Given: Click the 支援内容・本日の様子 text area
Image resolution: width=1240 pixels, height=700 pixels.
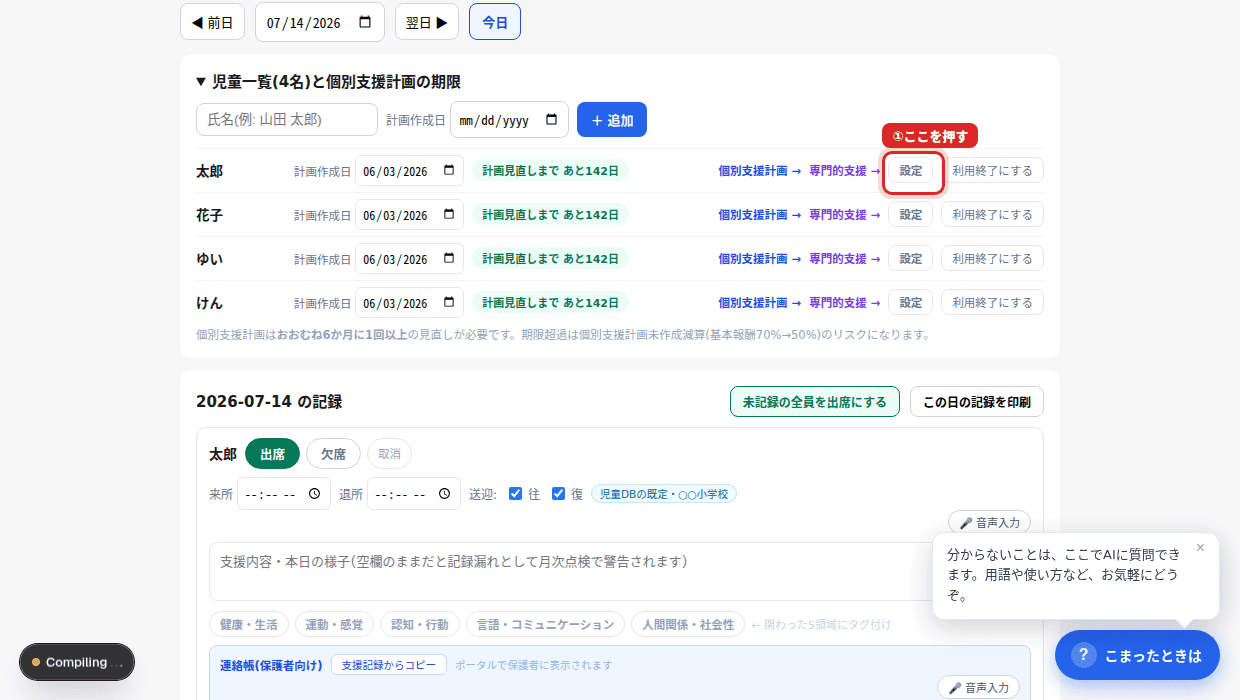Looking at the screenshot, I should [x=620, y=571].
